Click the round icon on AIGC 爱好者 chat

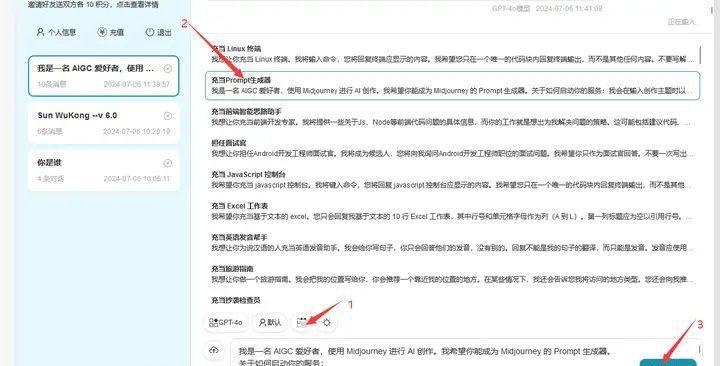click(x=168, y=69)
